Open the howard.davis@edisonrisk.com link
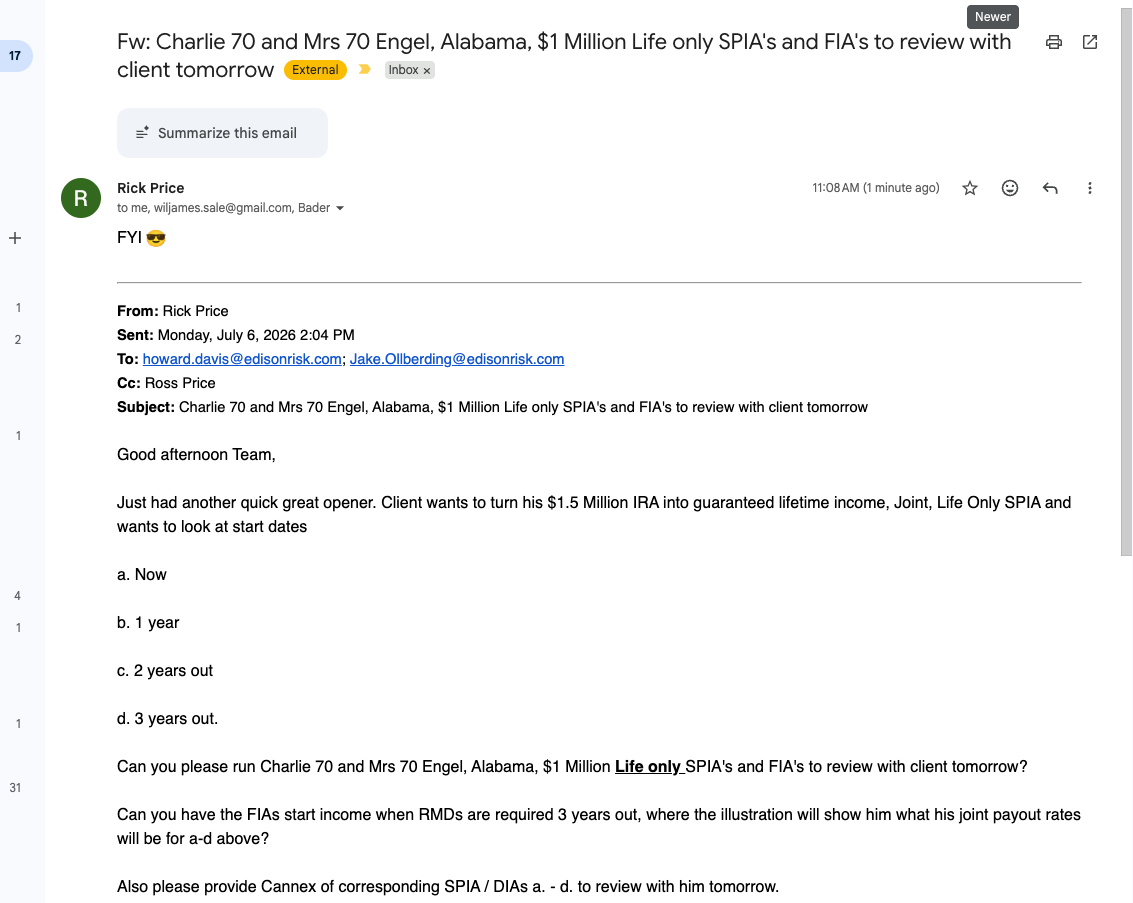 (x=242, y=359)
